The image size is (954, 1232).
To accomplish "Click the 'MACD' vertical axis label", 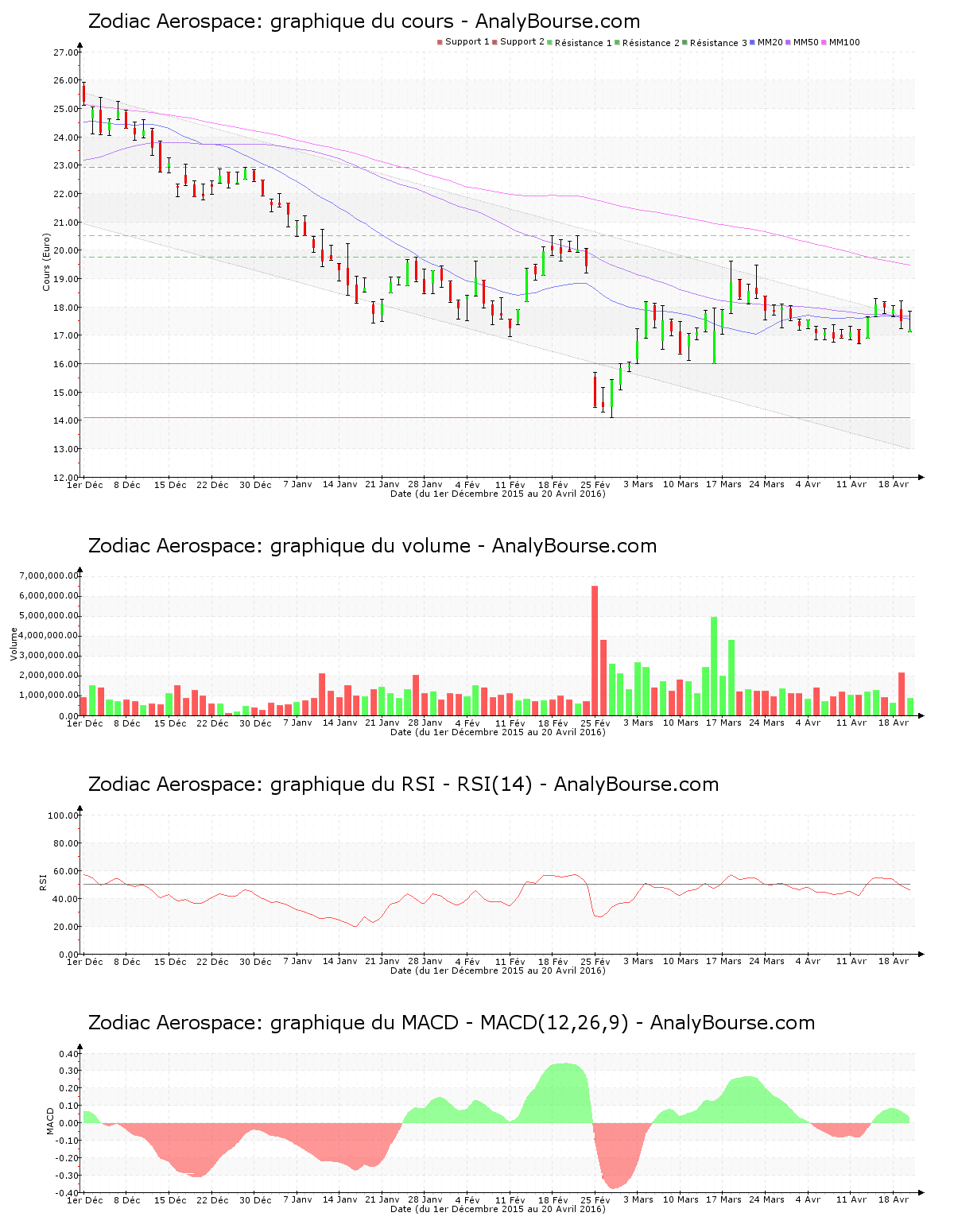I will pos(51,1121).
